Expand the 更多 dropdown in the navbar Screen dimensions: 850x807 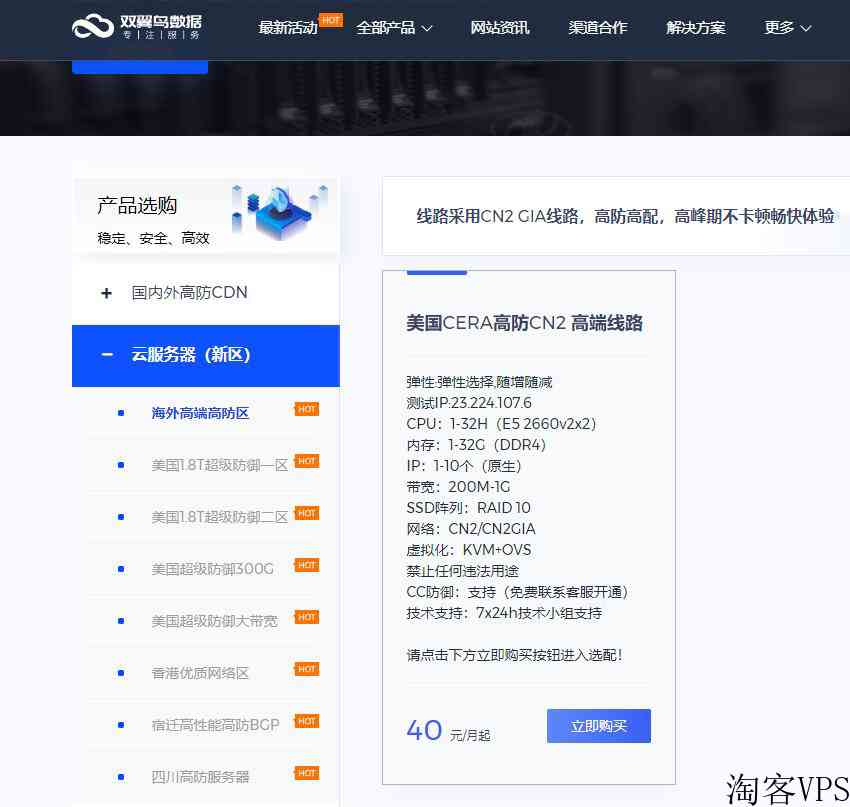pyautogui.click(x=788, y=28)
